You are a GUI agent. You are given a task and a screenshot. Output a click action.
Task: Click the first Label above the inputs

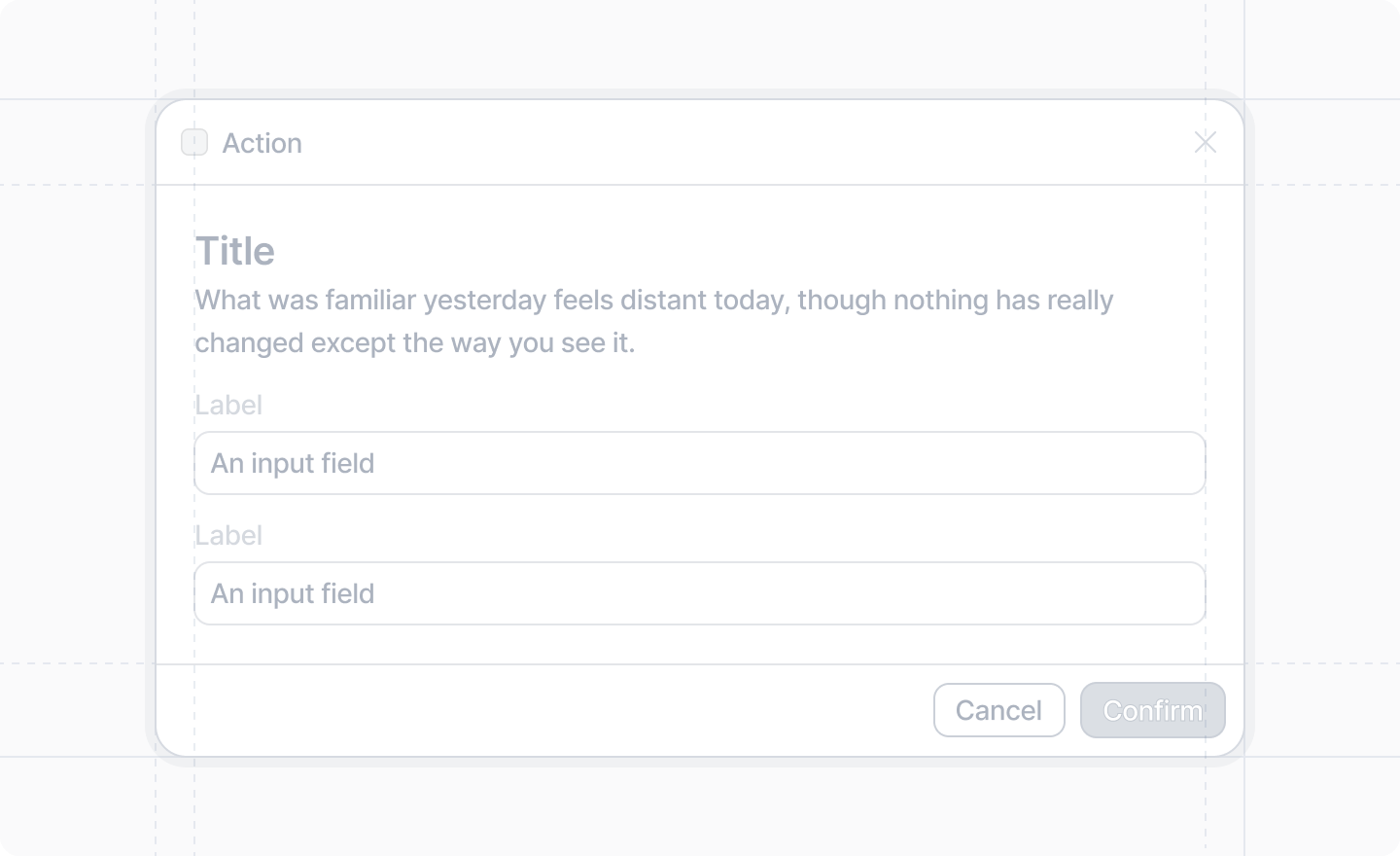click(228, 405)
